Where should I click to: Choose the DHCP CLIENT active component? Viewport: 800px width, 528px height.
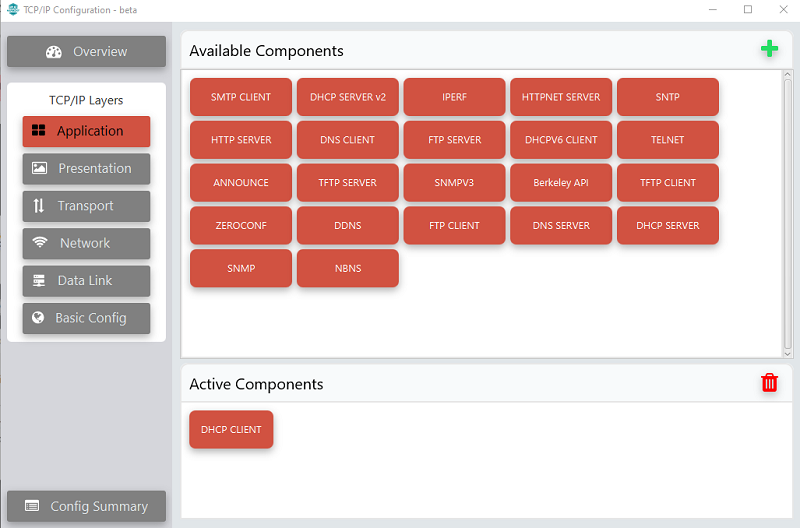(x=231, y=430)
